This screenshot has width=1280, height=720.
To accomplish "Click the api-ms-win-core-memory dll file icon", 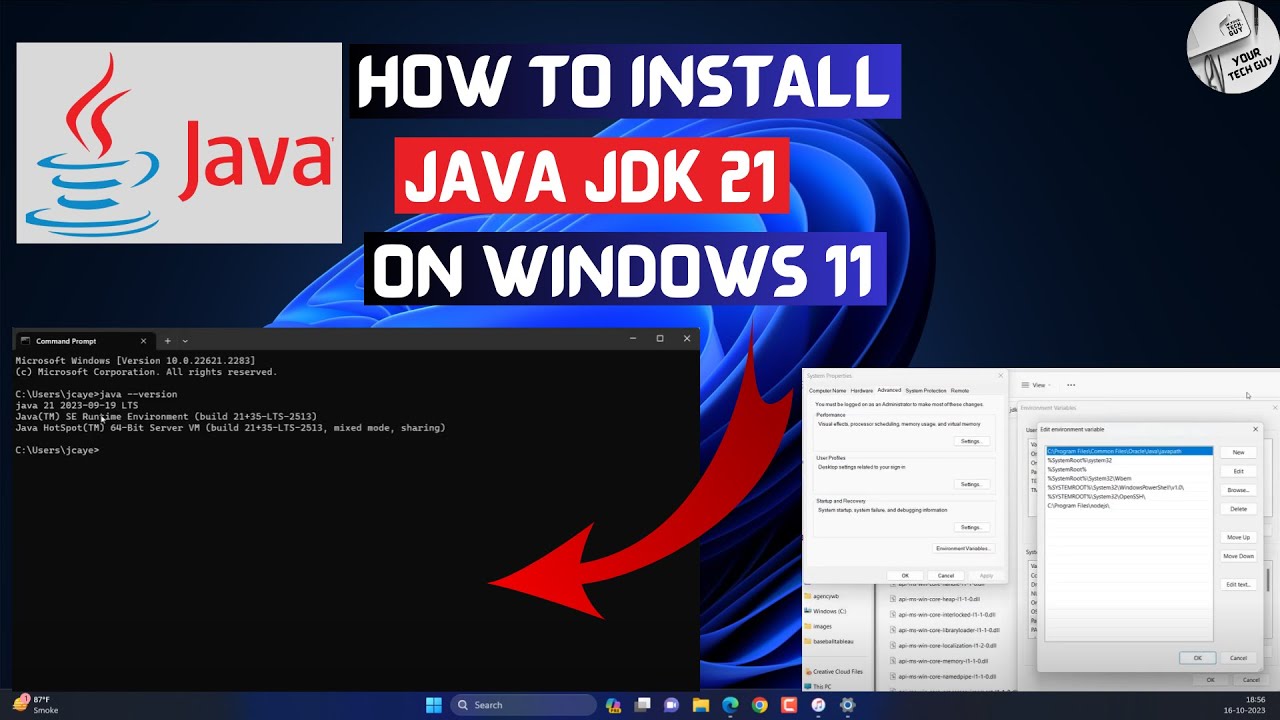I will [892, 661].
